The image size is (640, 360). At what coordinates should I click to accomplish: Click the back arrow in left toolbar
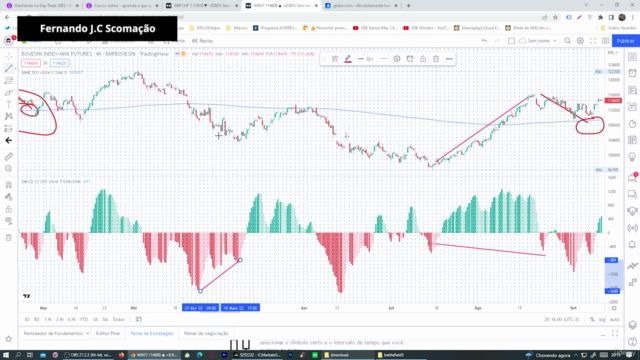tap(9, 140)
